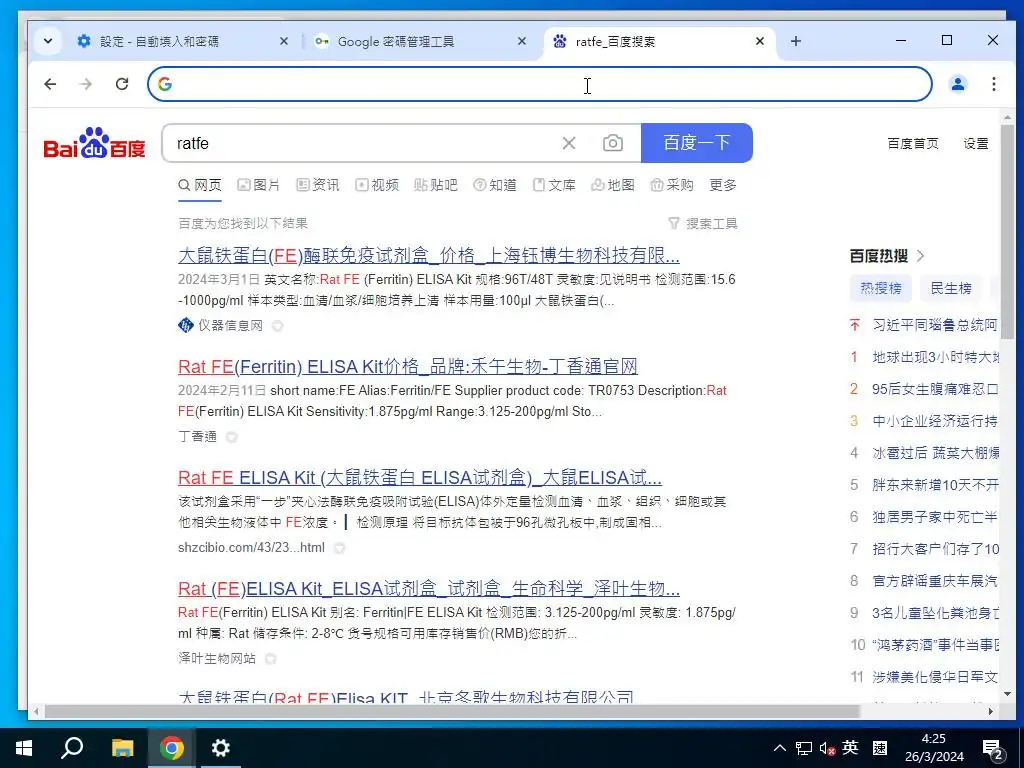
Task: Open File Explorer from the taskbar
Action: click(x=122, y=748)
